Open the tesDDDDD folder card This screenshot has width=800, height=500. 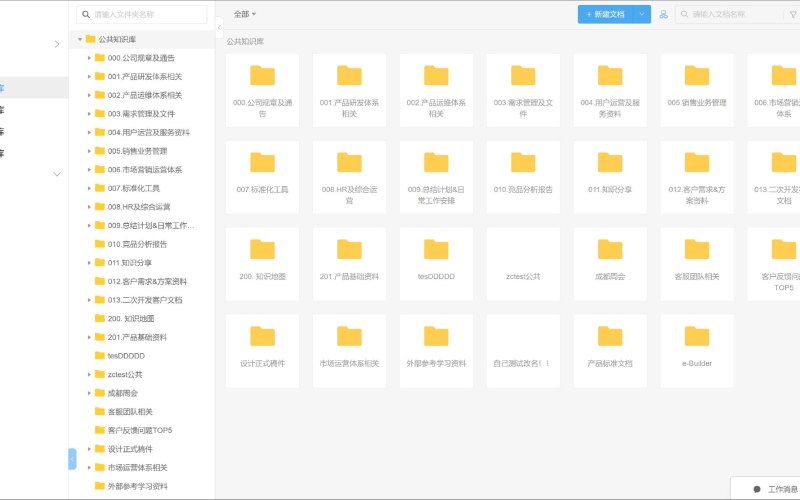coord(436,264)
